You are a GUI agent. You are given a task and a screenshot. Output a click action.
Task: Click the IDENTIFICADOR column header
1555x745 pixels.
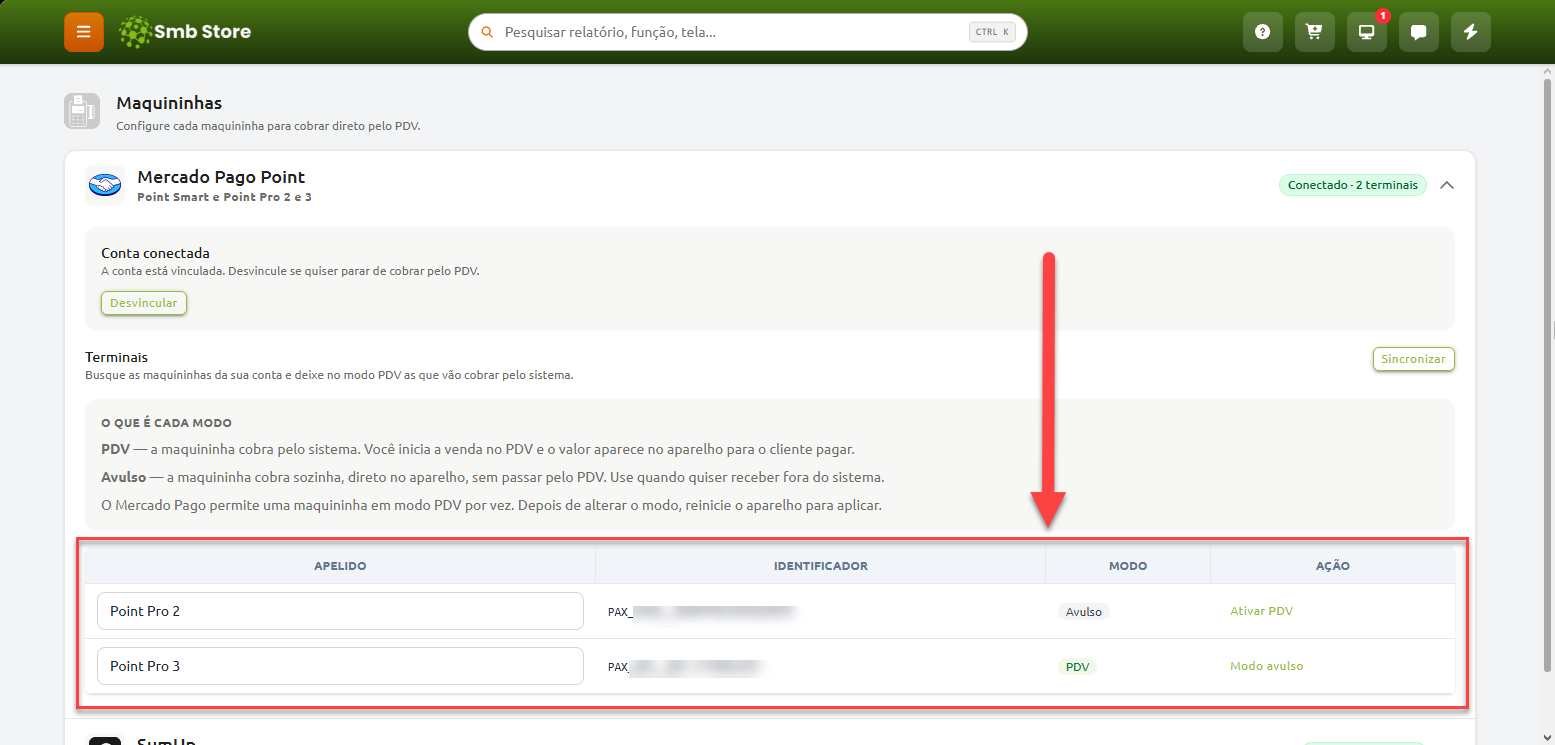tap(821, 566)
